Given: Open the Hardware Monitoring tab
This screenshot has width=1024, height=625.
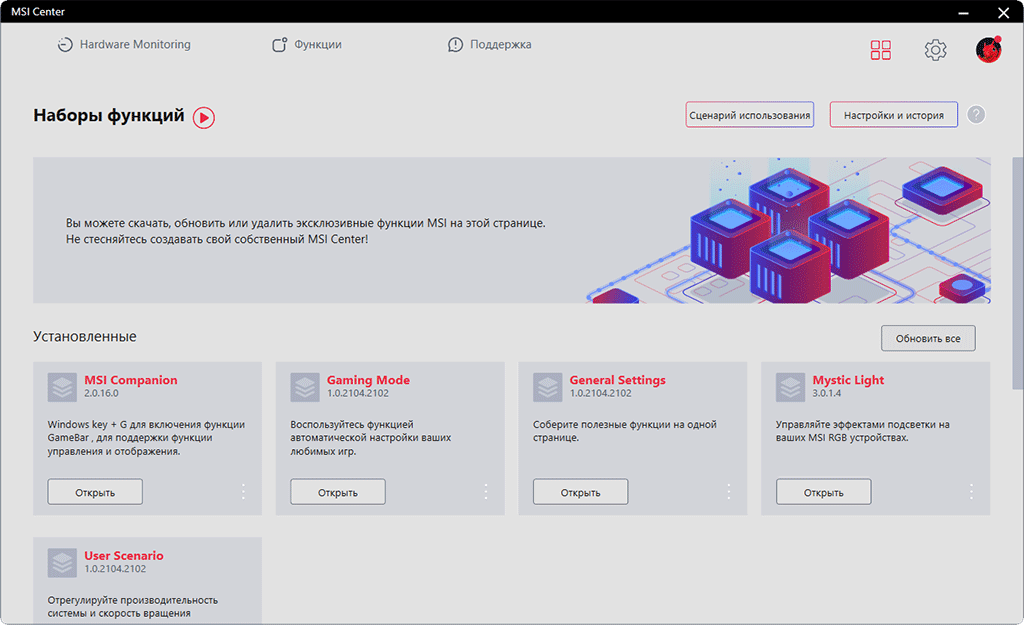Looking at the screenshot, I should tap(124, 44).
